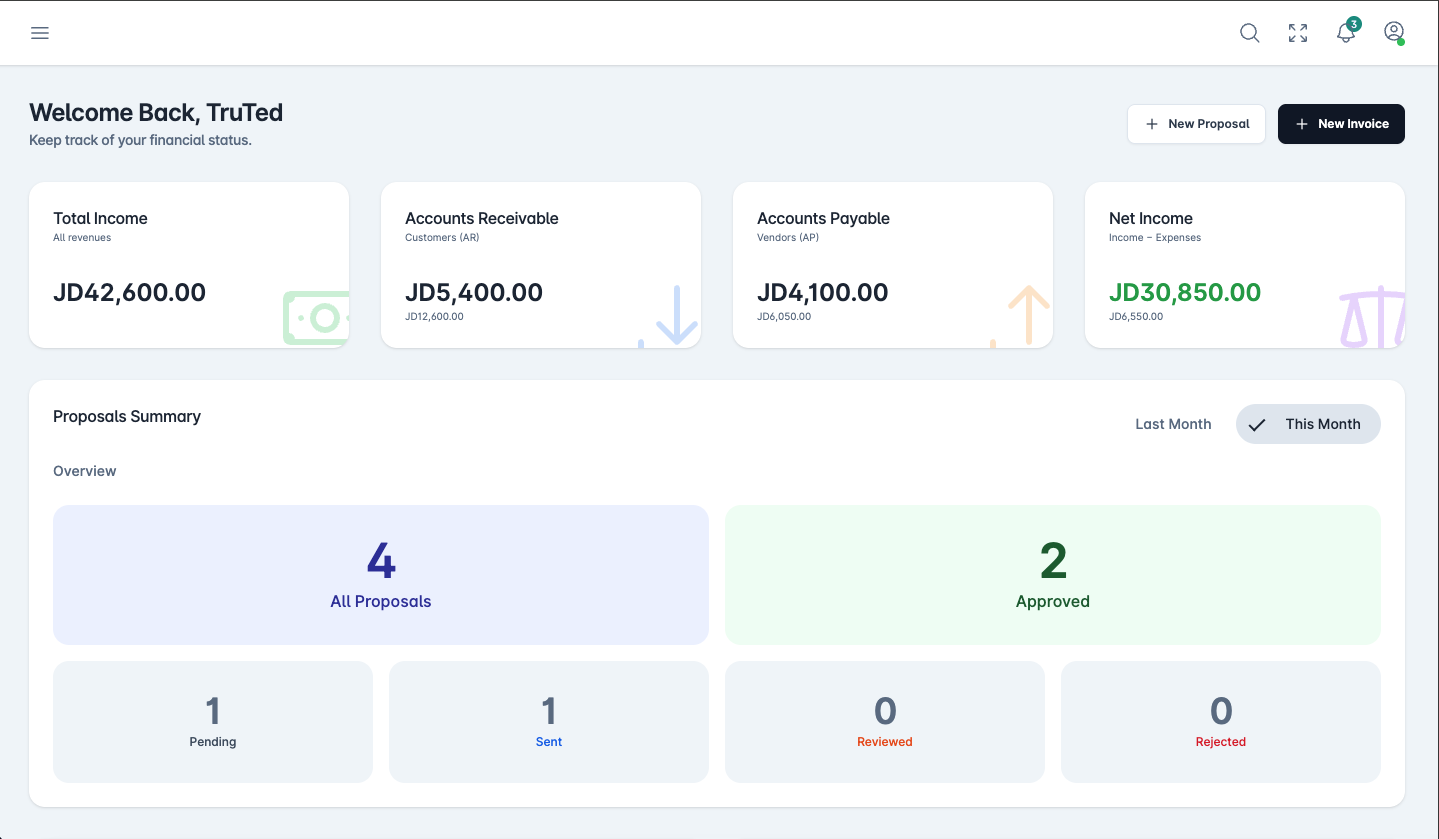Select the This Month filter

(1308, 424)
